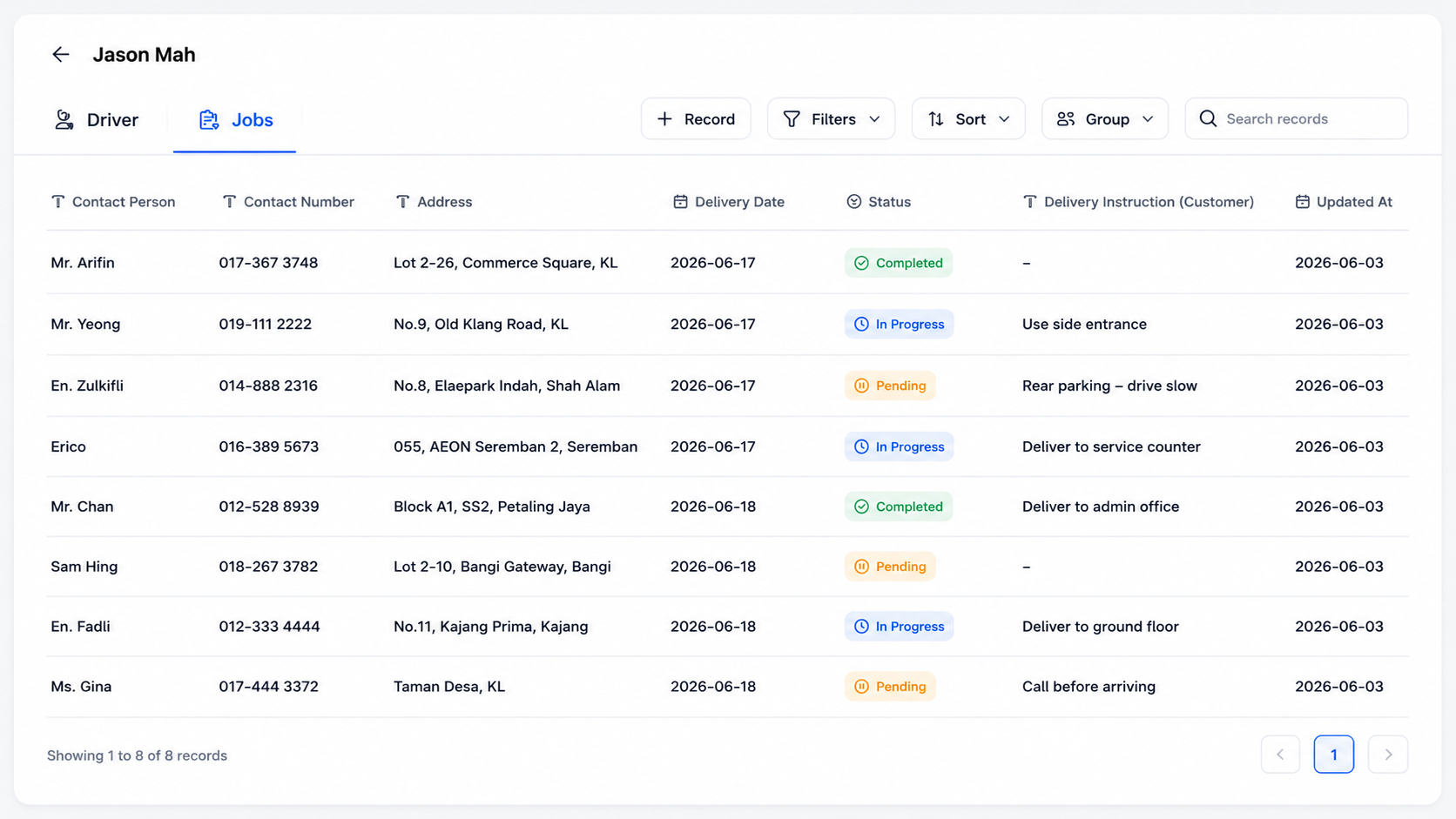Click address Block A1, SS2, Petaling Jaya

[492, 507]
